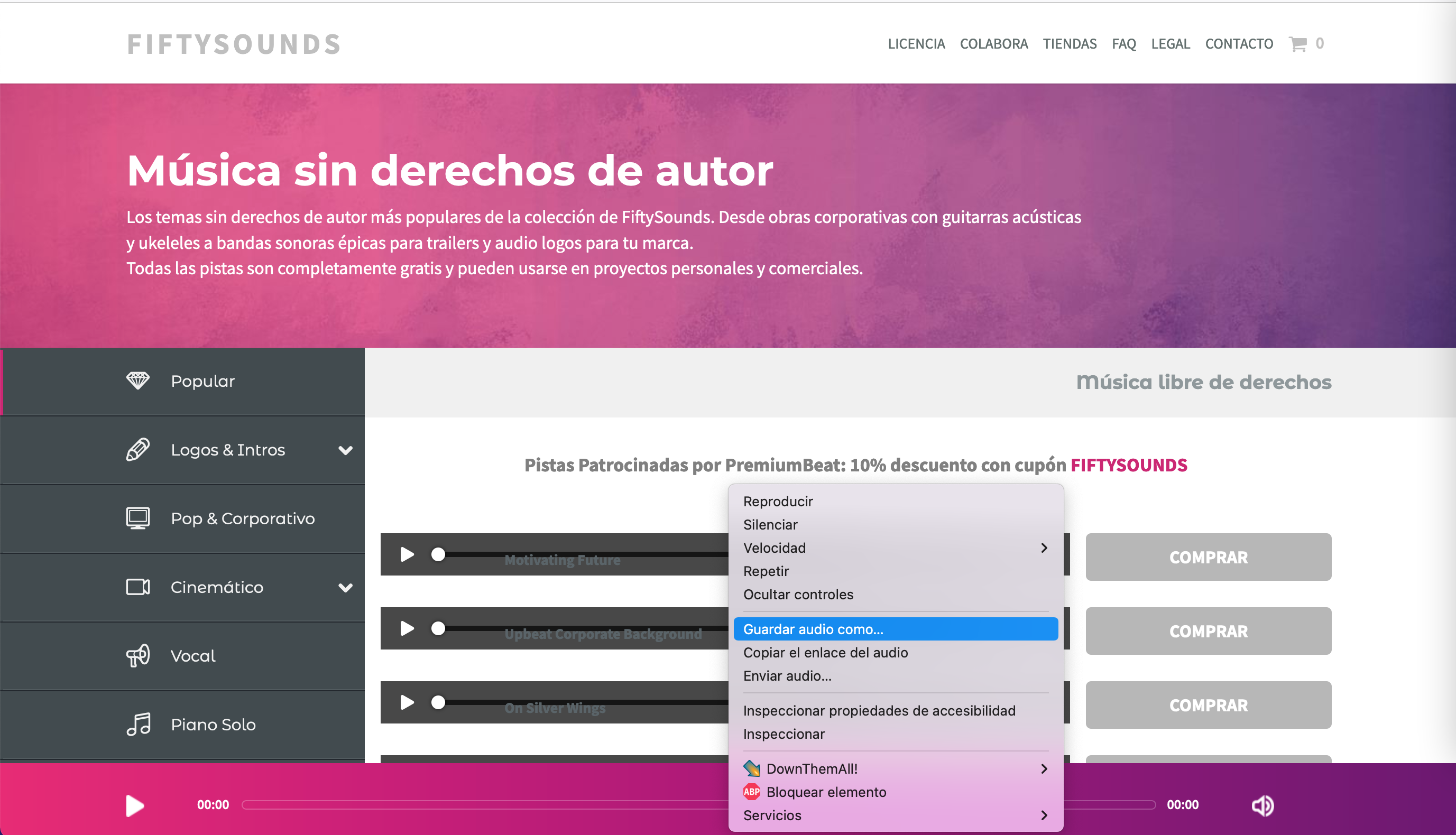Expand the Cinemático category chevron
The height and width of the screenshot is (835, 1456).
345,588
